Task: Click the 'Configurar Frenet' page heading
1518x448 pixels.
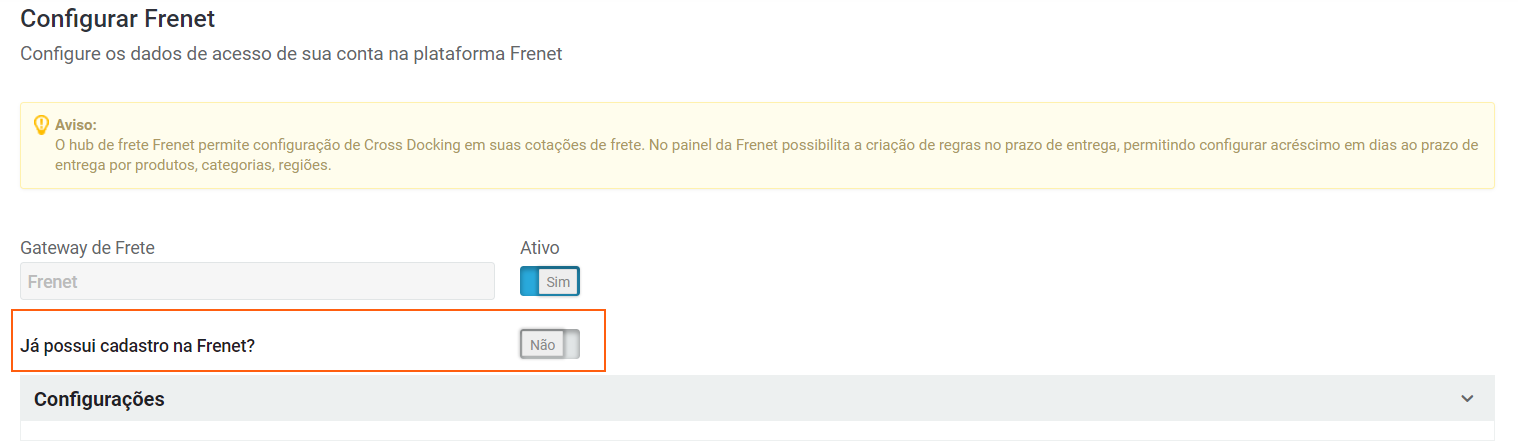Action: click(x=117, y=18)
